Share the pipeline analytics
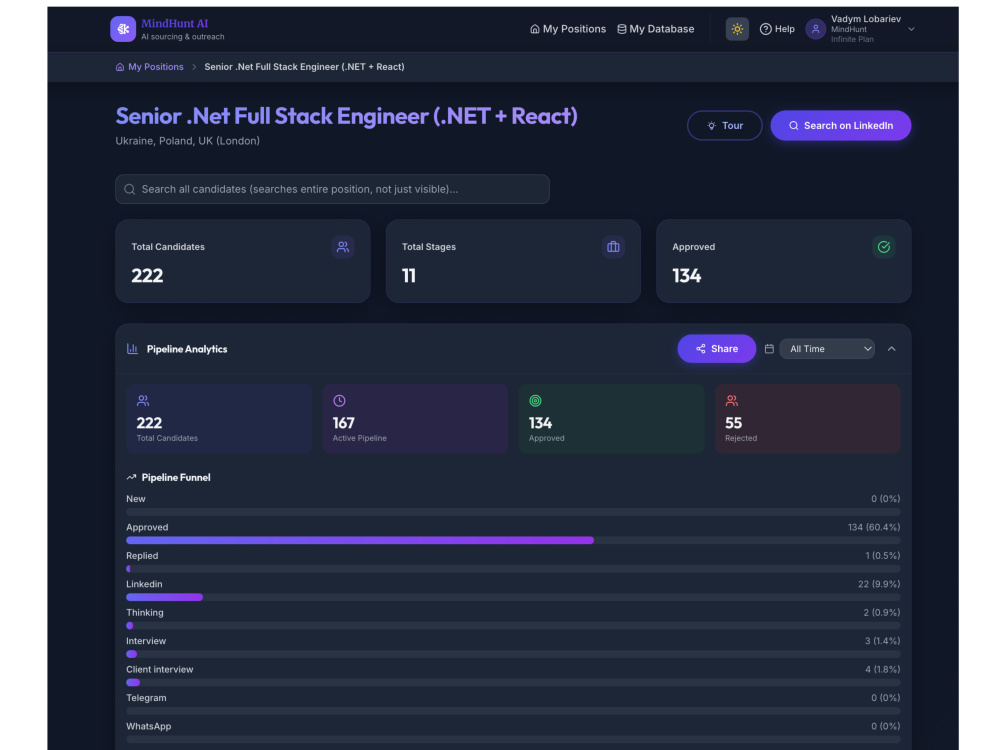The height and width of the screenshot is (750, 1000). pyautogui.click(x=716, y=349)
